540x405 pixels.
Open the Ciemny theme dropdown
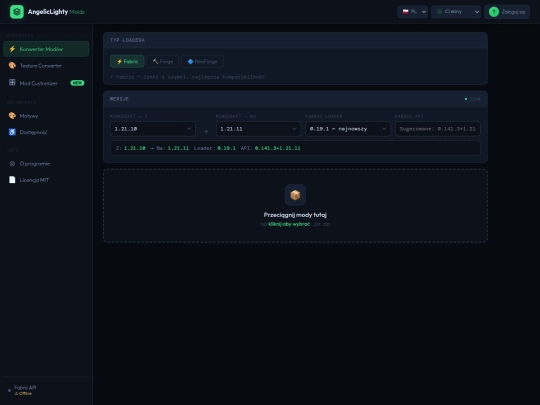coord(456,12)
